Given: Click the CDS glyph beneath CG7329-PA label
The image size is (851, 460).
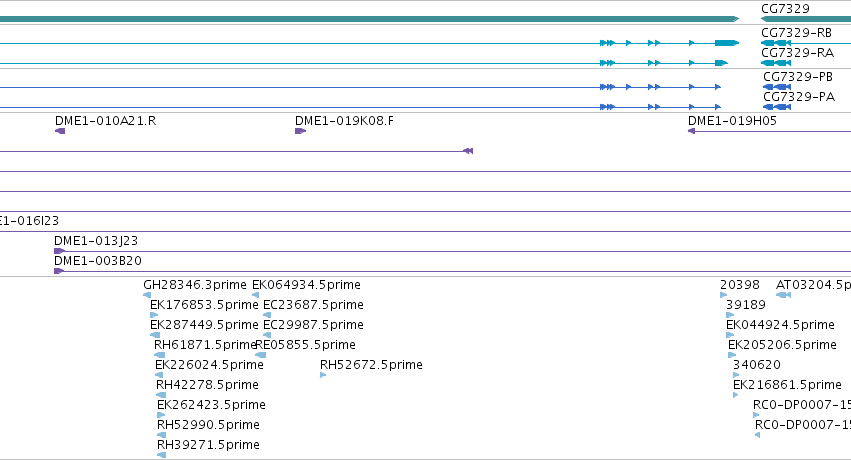Looking at the screenshot, I should pyautogui.click(x=777, y=107).
